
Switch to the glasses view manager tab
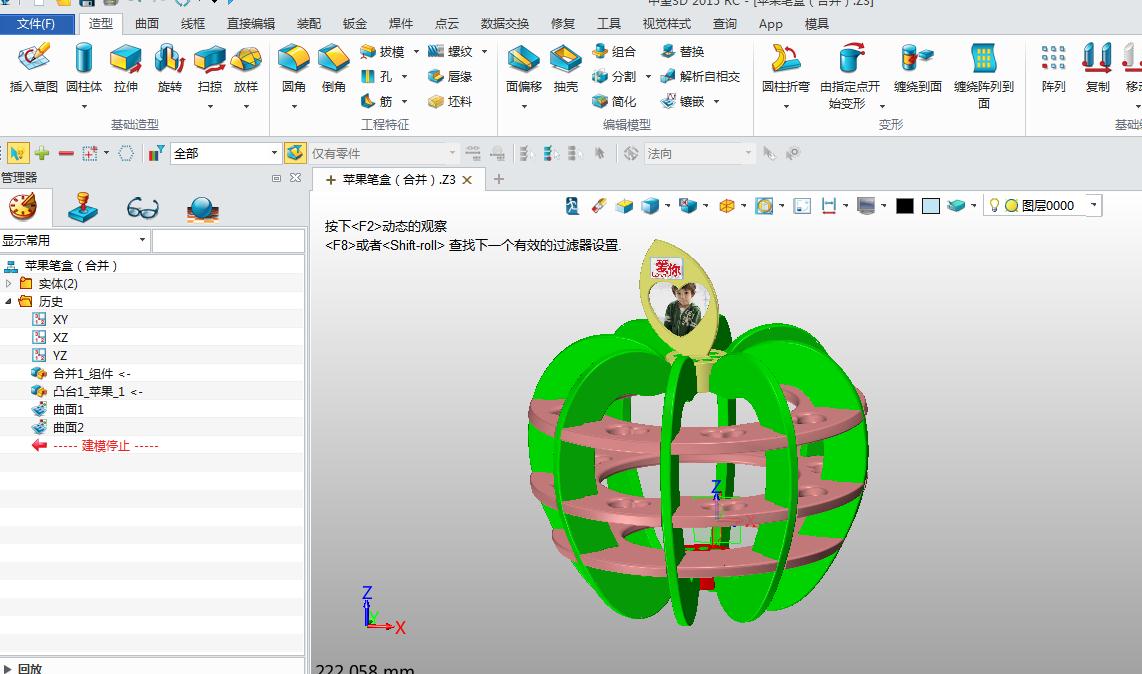pyautogui.click(x=142, y=208)
